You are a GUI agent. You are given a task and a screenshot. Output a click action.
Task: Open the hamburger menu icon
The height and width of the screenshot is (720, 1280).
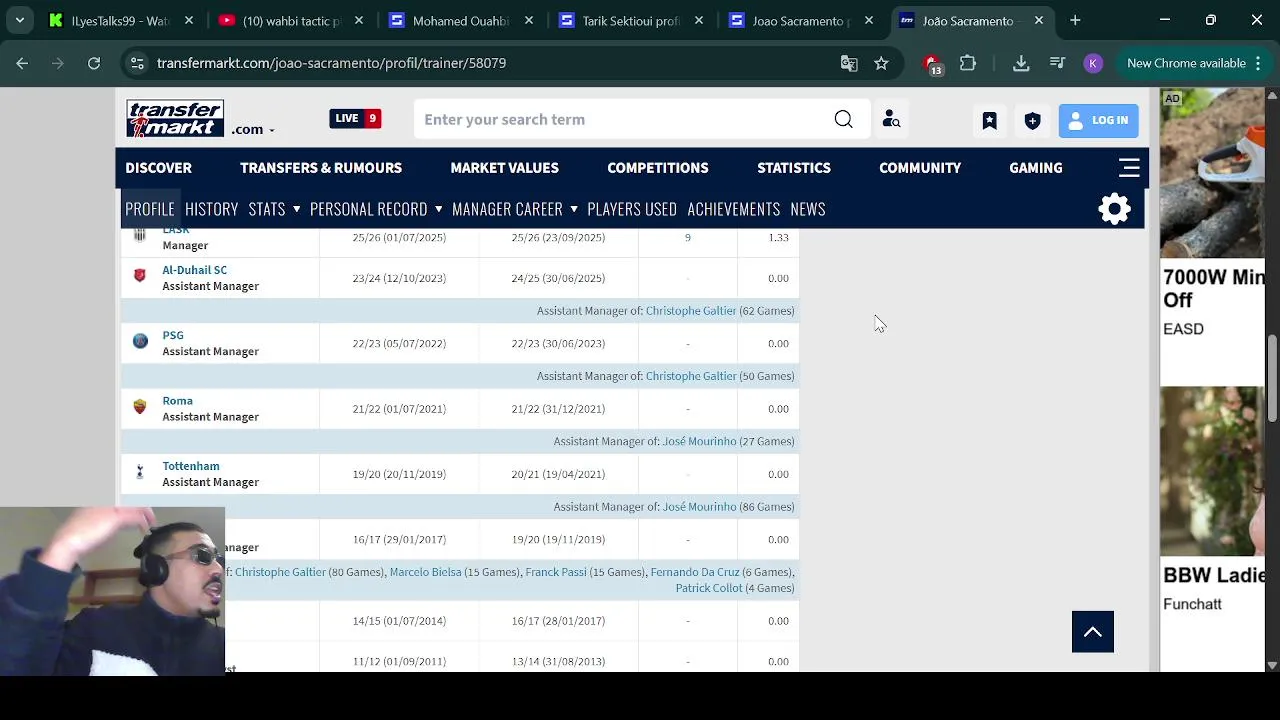tap(1129, 168)
